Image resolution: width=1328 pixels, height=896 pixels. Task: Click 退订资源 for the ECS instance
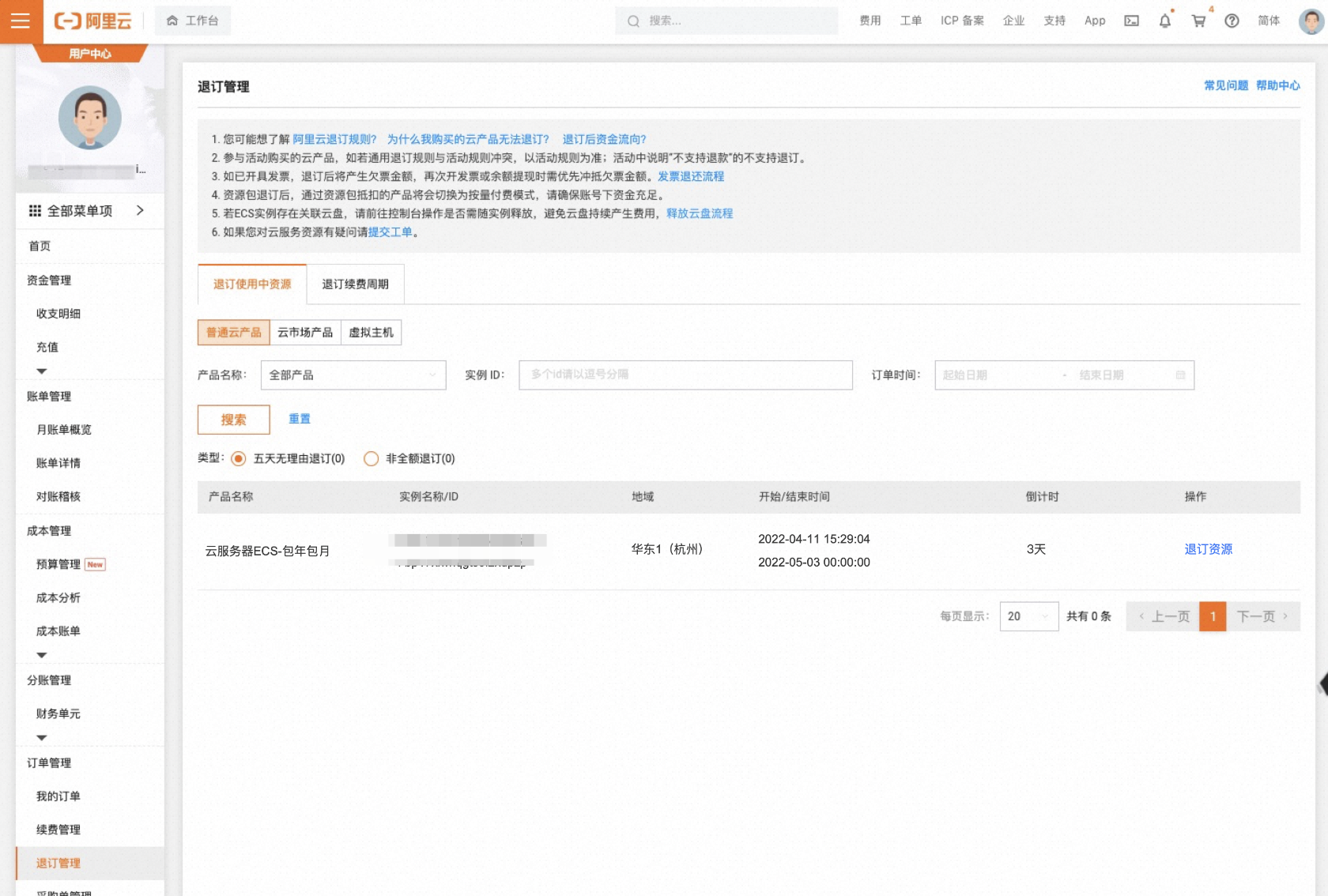[x=1209, y=549]
